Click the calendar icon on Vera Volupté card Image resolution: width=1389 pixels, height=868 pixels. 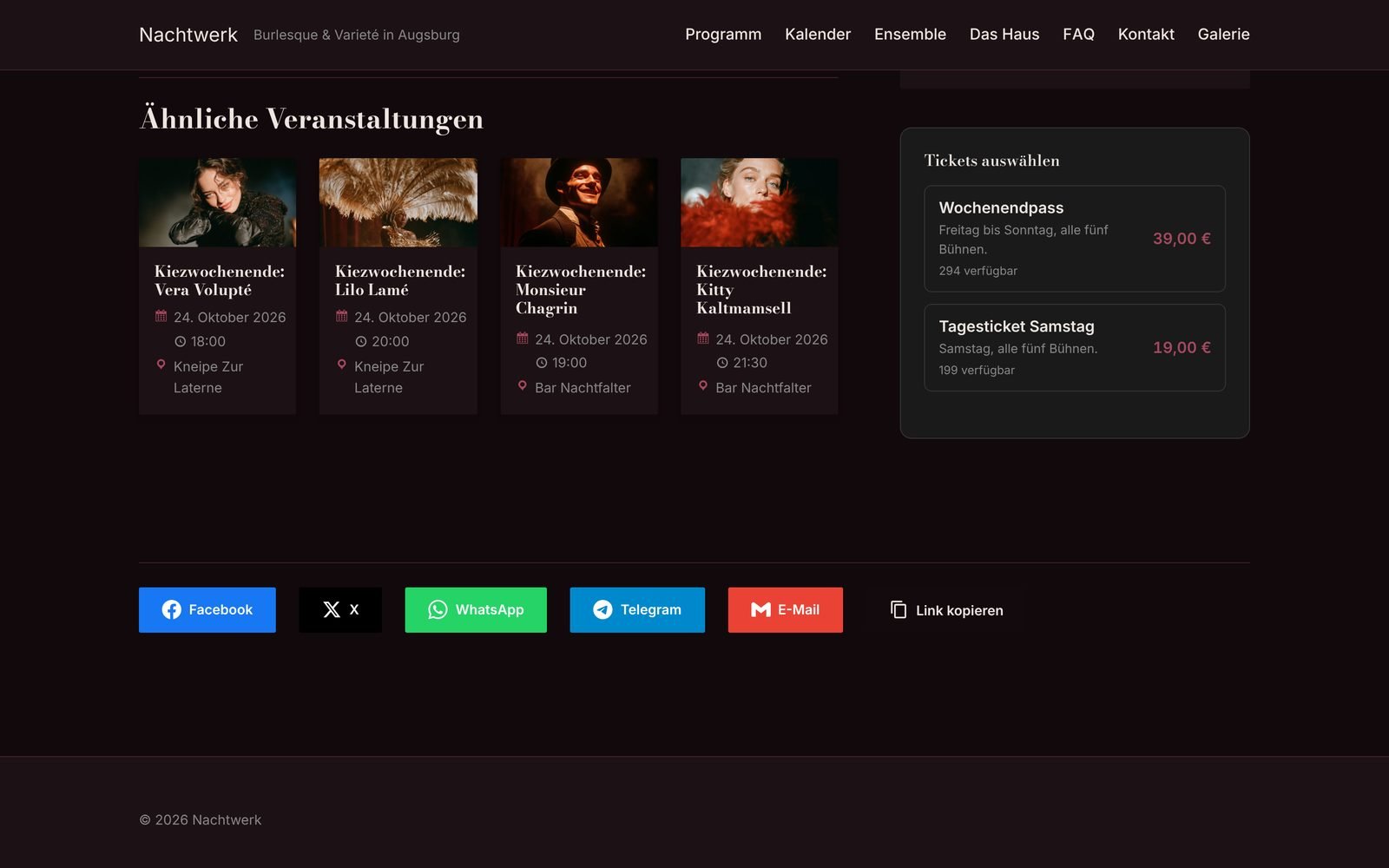(x=161, y=316)
